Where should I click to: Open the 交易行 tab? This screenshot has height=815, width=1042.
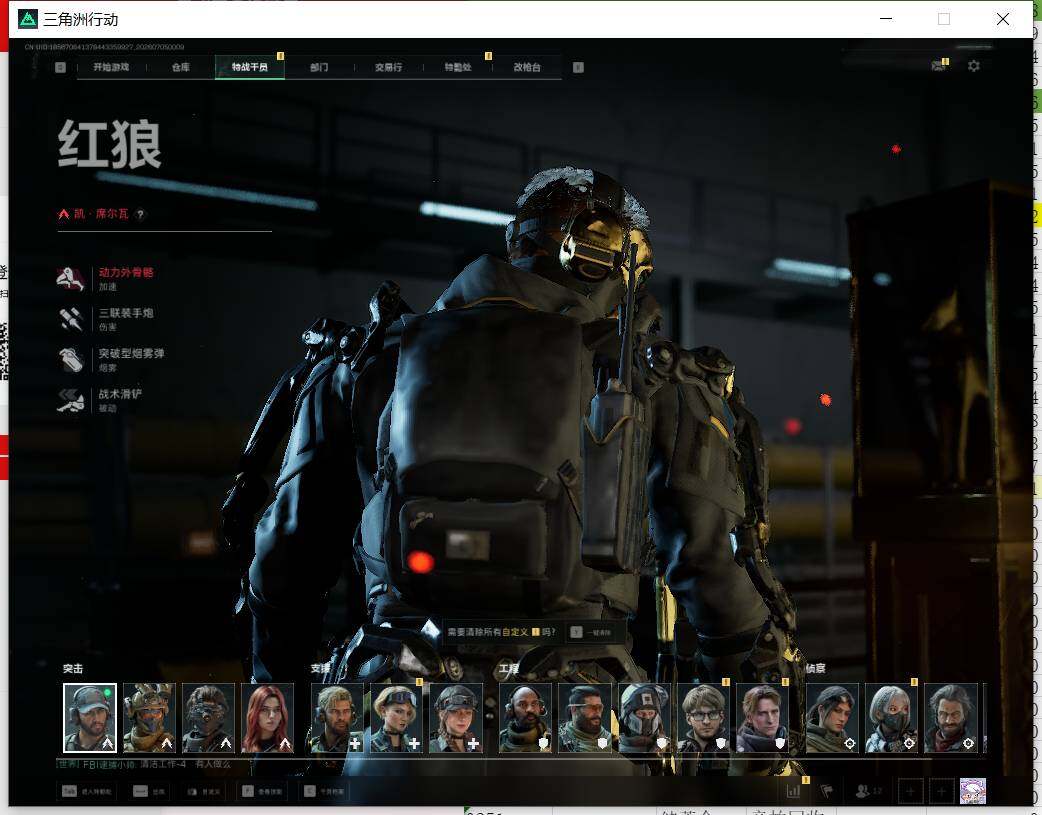click(388, 67)
